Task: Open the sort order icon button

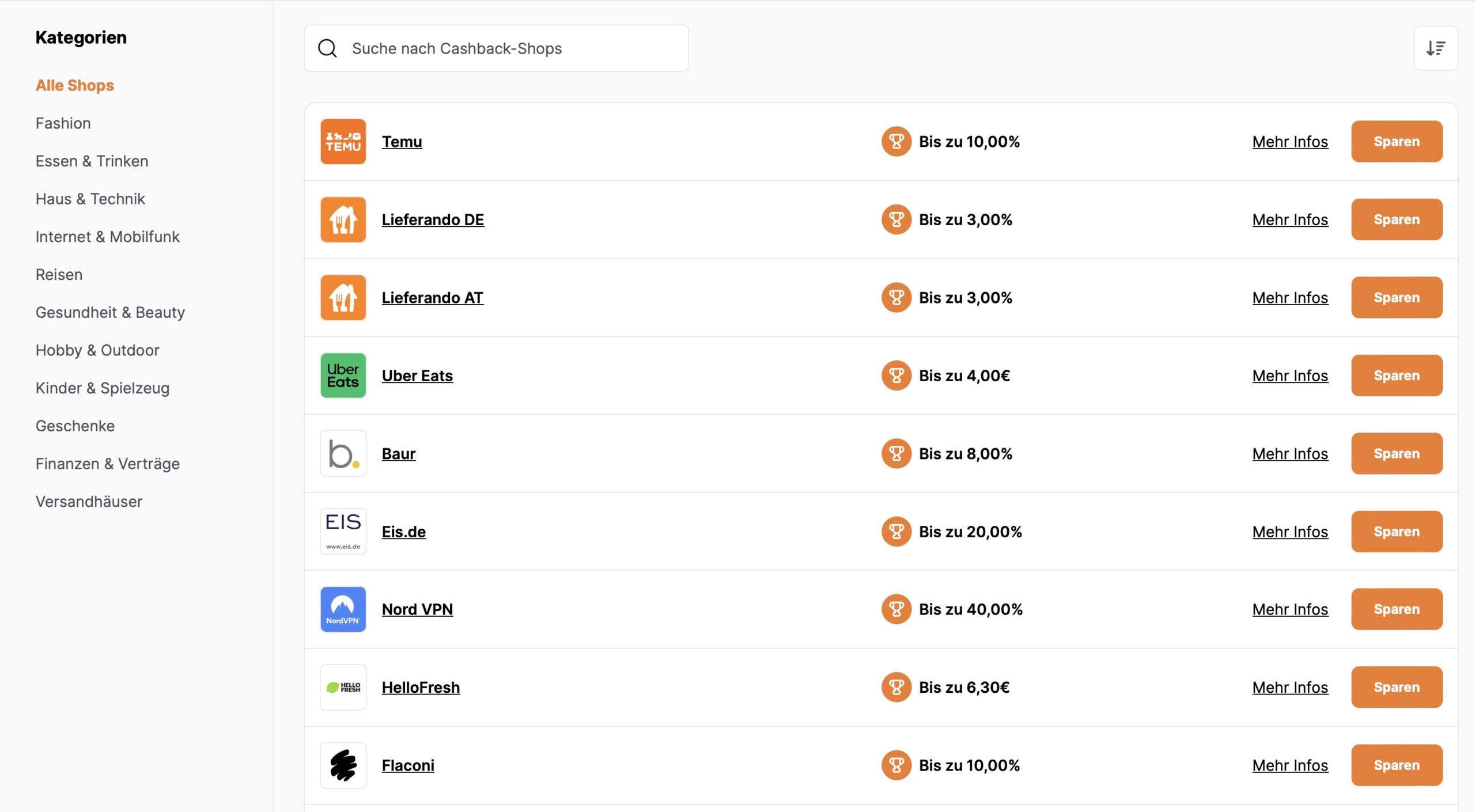Action: pyautogui.click(x=1435, y=48)
